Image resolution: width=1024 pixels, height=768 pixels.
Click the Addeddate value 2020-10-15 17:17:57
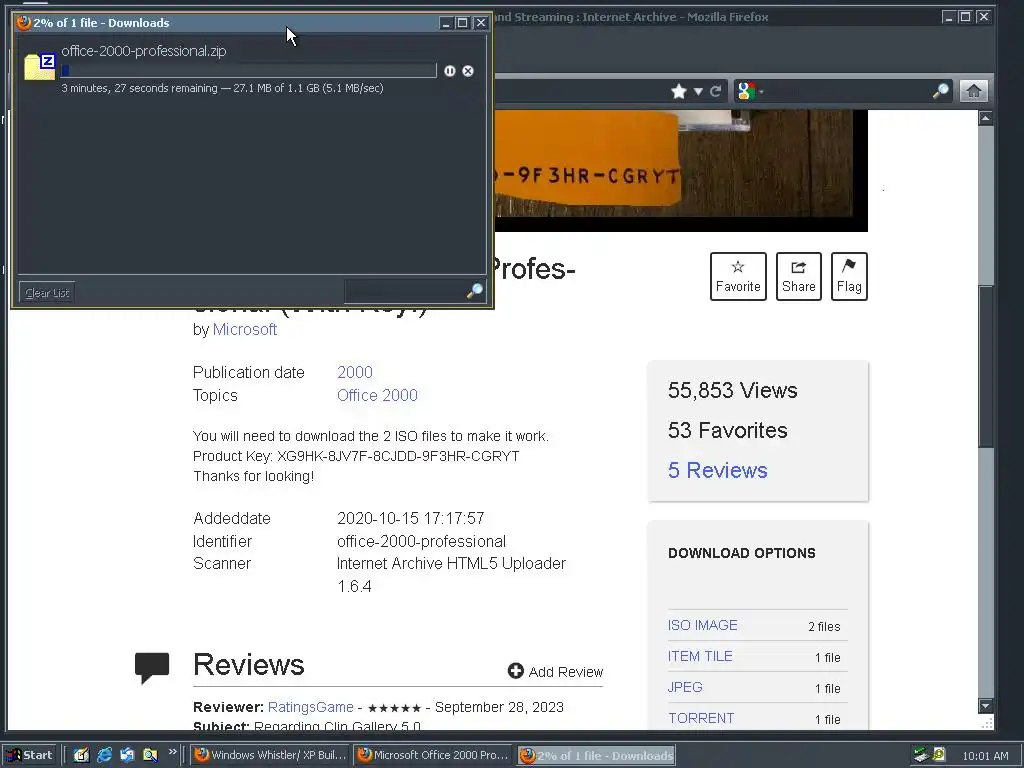pyautogui.click(x=411, y=519)
